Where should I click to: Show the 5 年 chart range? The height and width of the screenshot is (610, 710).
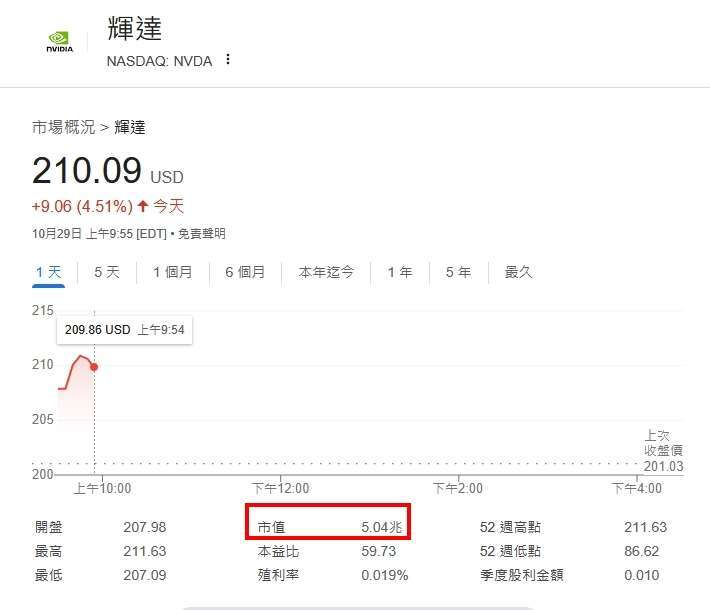coord(458,272)
